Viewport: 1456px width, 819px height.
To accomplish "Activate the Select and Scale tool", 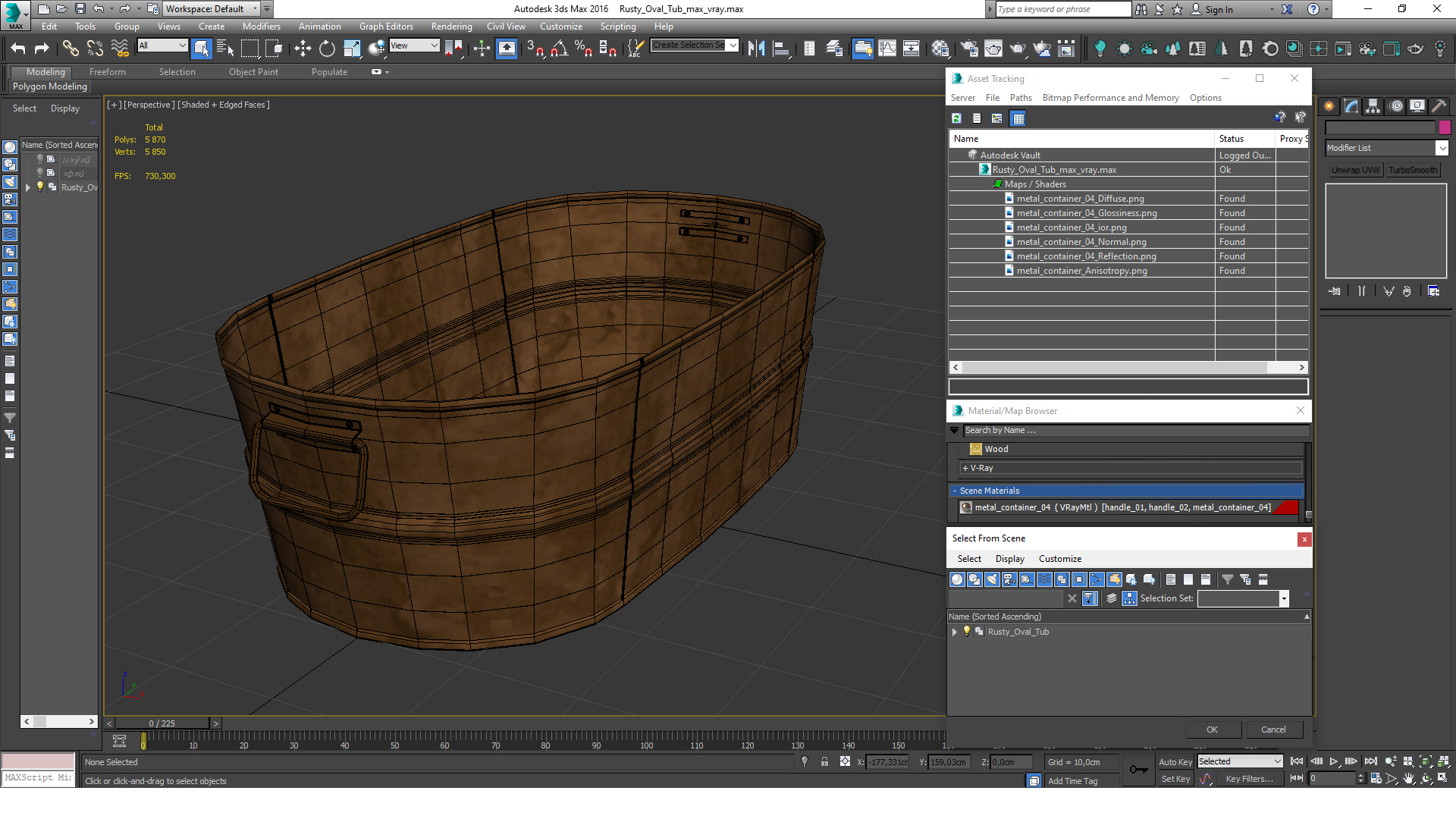I will tap(352, 49).
